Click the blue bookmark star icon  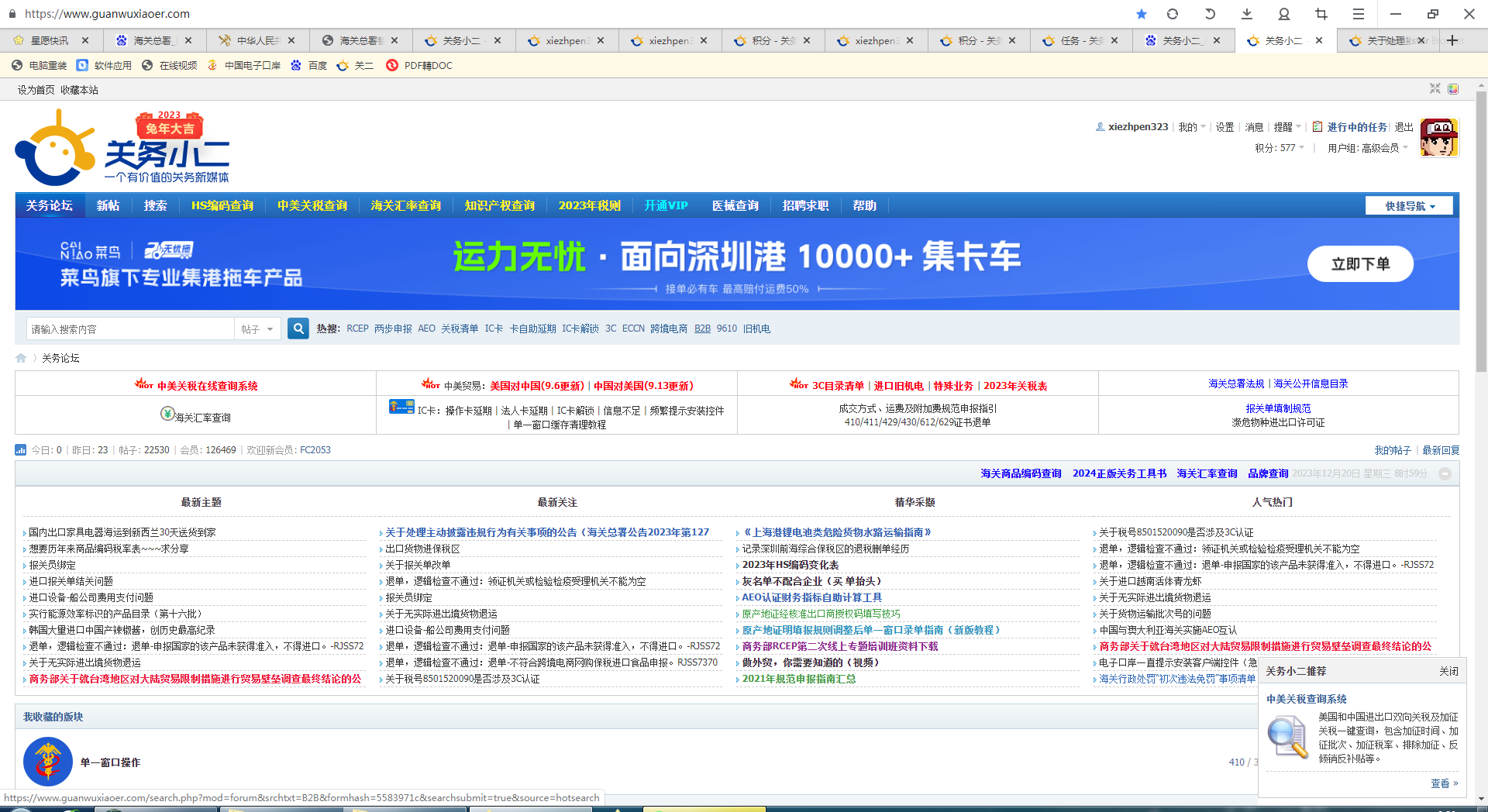(x=1141, y=14)
